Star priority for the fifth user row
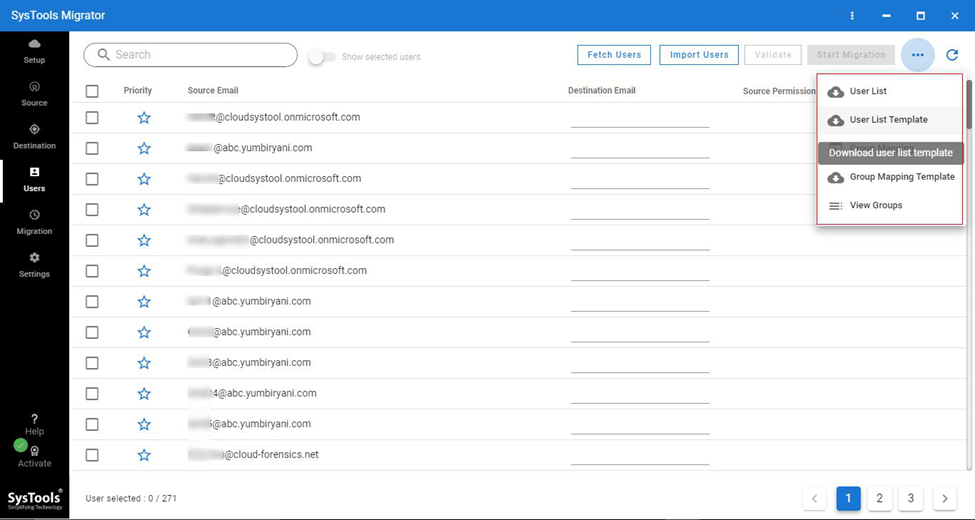The image size is (975, 520). [x=144, y=240]
